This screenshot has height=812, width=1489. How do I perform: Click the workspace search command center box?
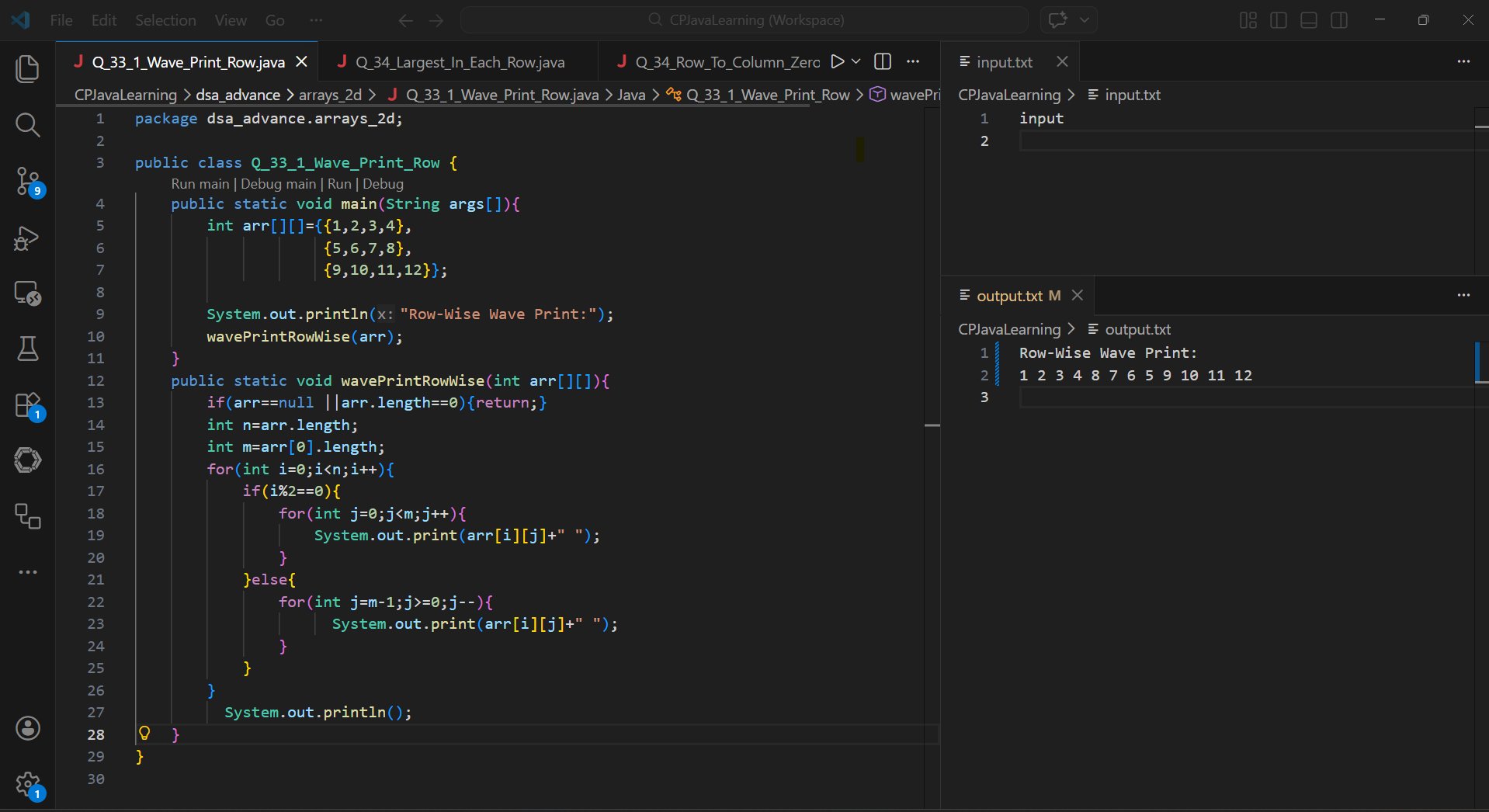pos(744,20)
